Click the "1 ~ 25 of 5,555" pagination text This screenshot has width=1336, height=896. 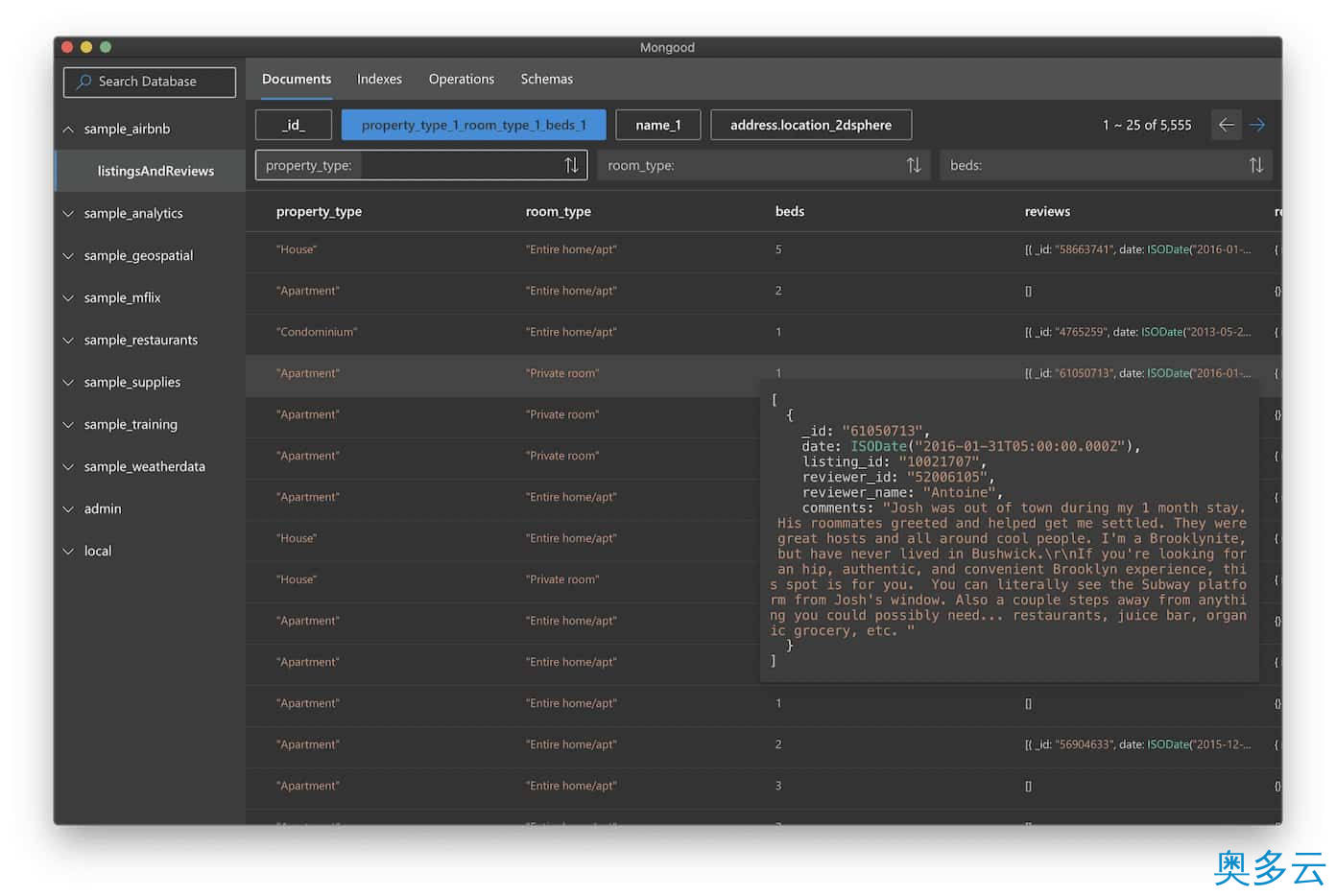(1147, 126)
